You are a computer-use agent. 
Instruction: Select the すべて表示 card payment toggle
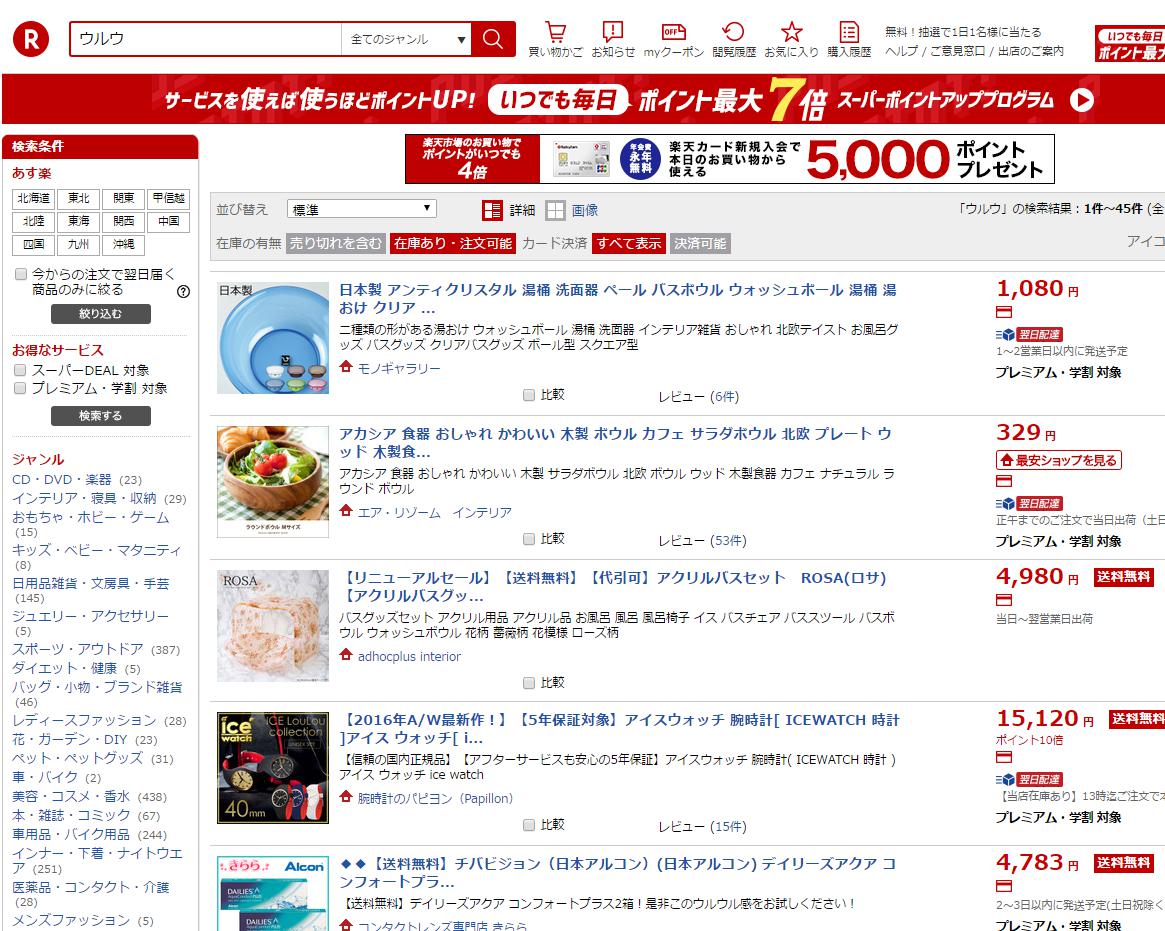tap(629, 243)
